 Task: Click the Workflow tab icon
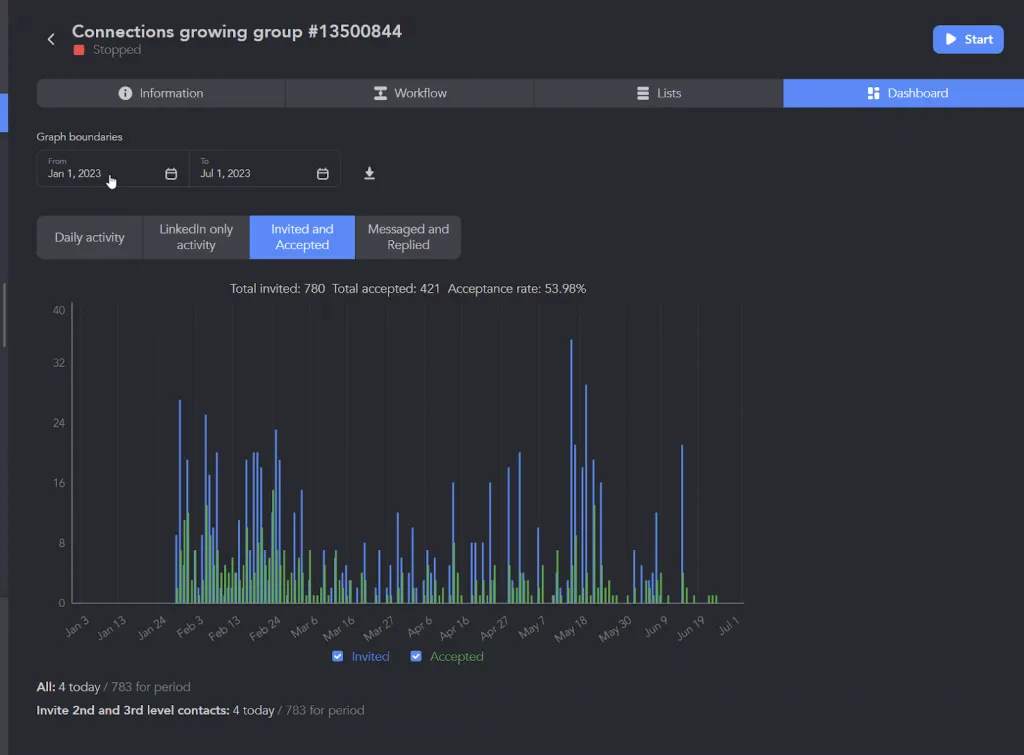[380, 93]
